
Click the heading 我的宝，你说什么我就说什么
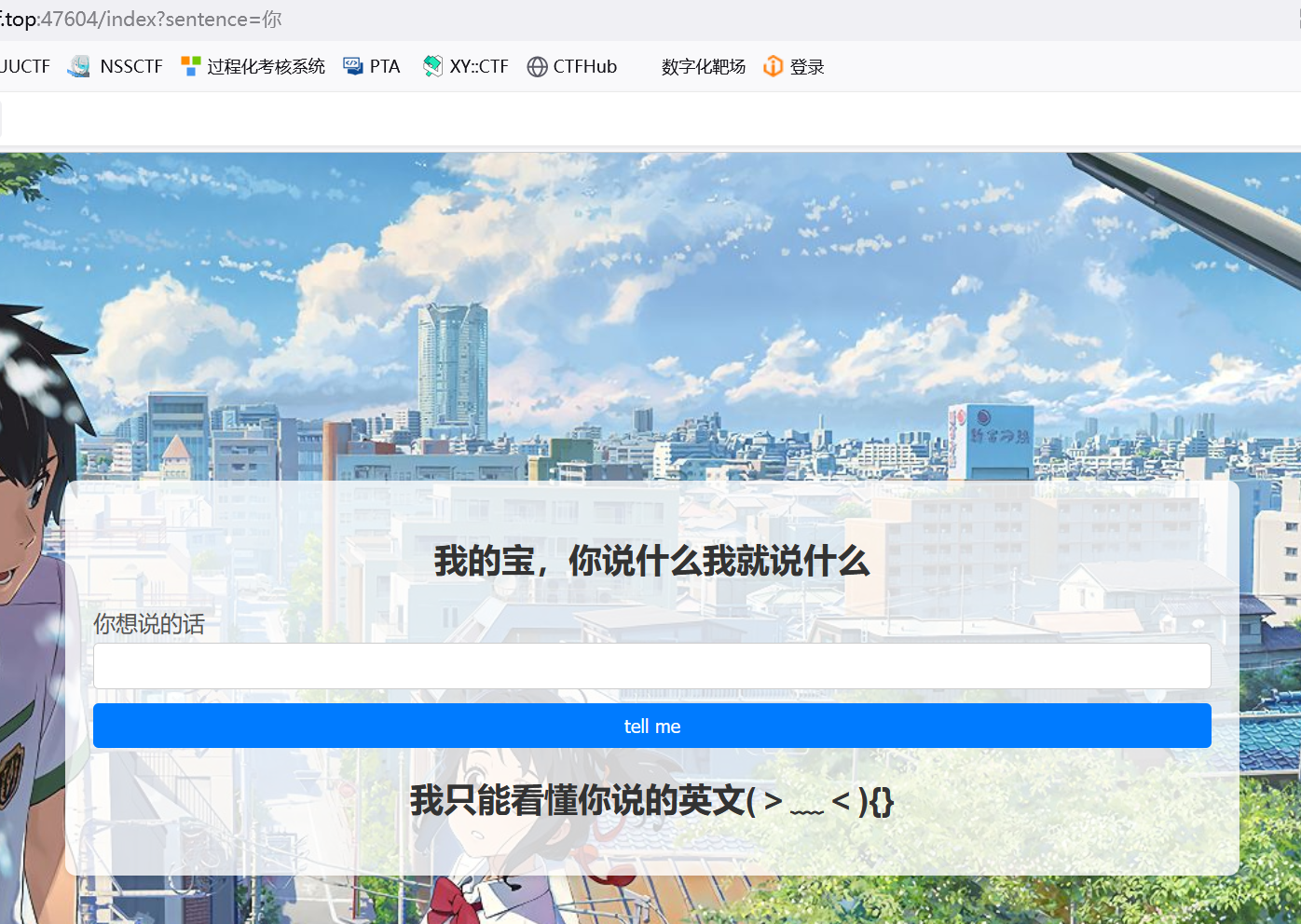pos(651,562)
